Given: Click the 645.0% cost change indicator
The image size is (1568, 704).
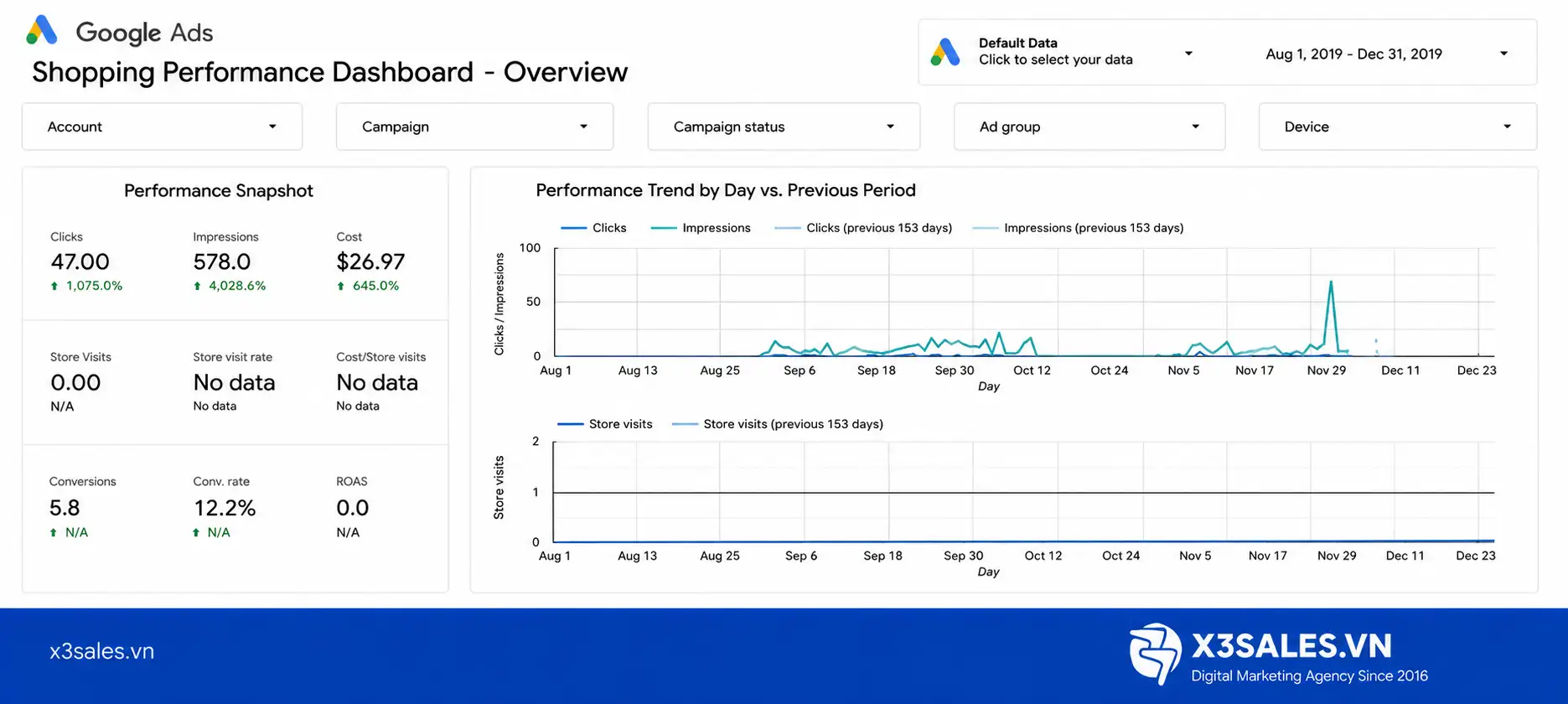Looking at the screenshot, I should pyautogui.click(x=368, y=286).
